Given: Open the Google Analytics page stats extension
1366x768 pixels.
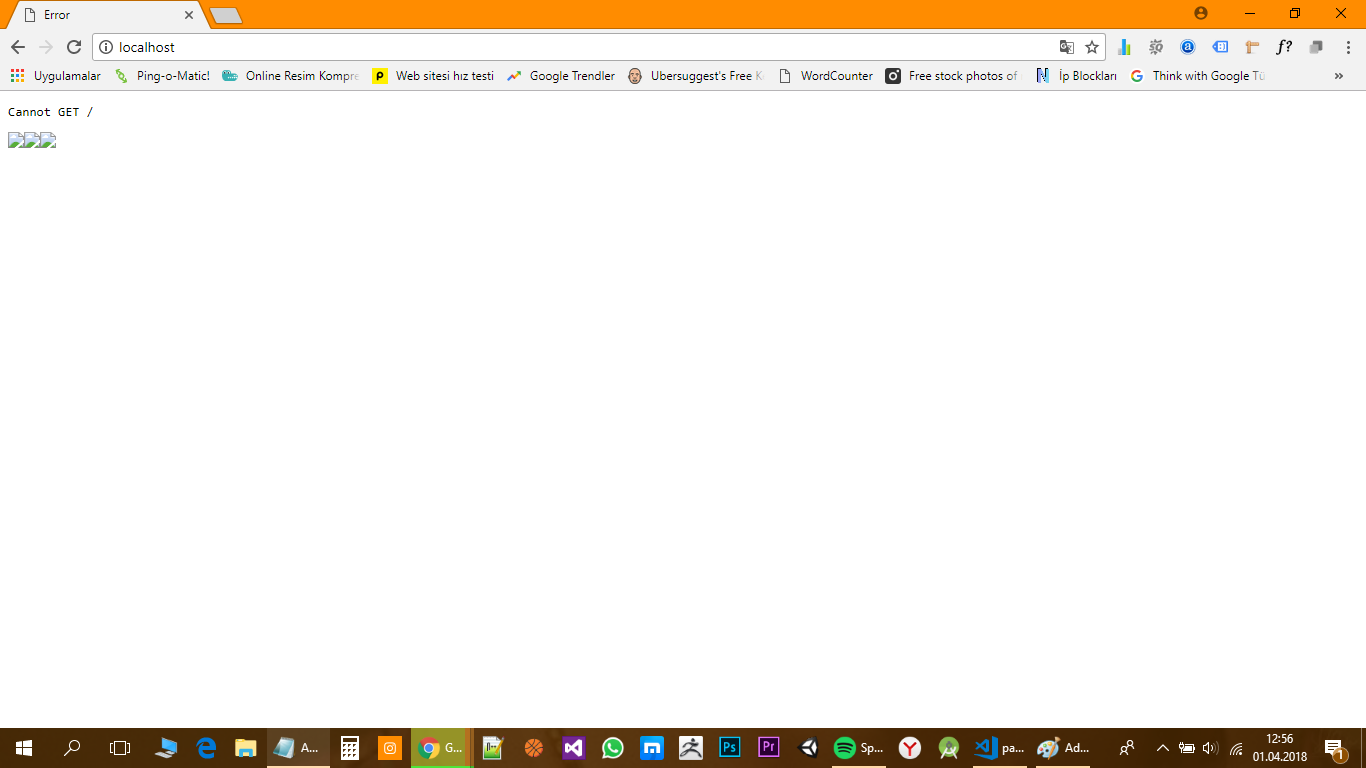Looking at the screenshot, I should [x=1123, y=47].
